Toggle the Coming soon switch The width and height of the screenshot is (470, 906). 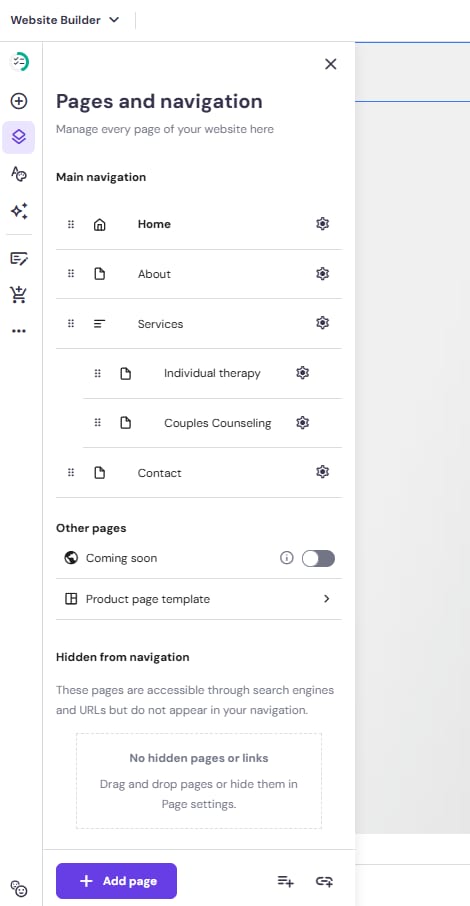pos(319,558)
